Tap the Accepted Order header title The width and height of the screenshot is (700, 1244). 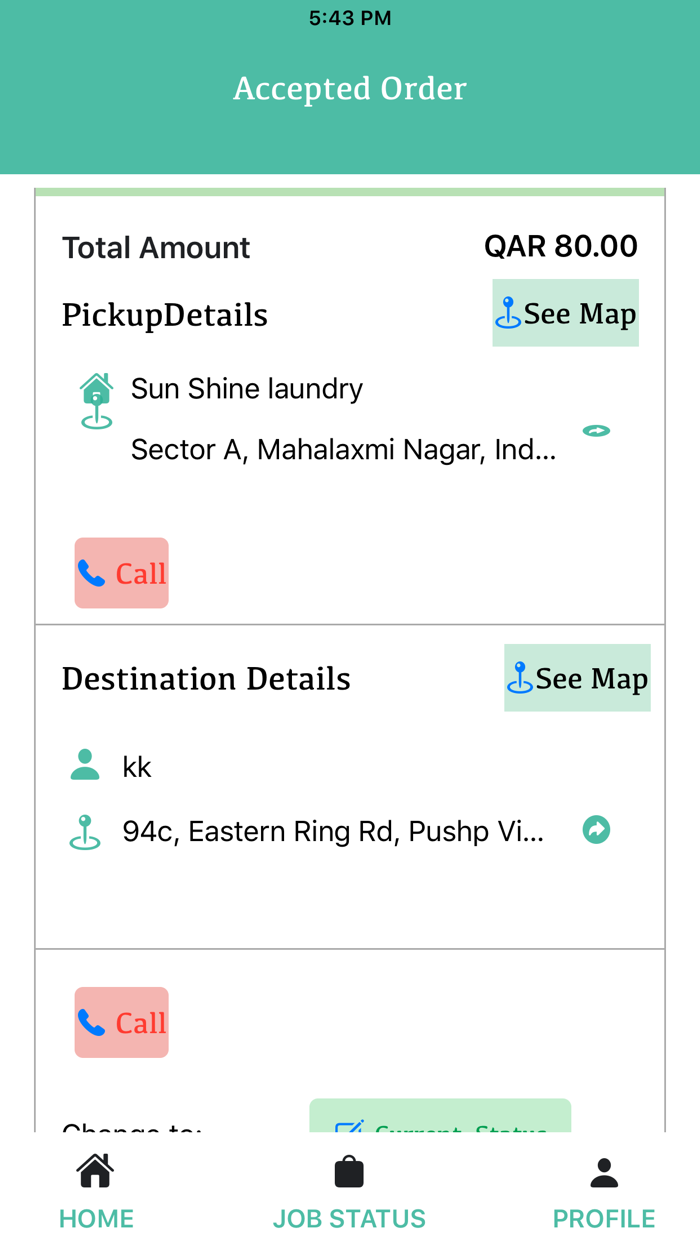[x=350, y=89]
